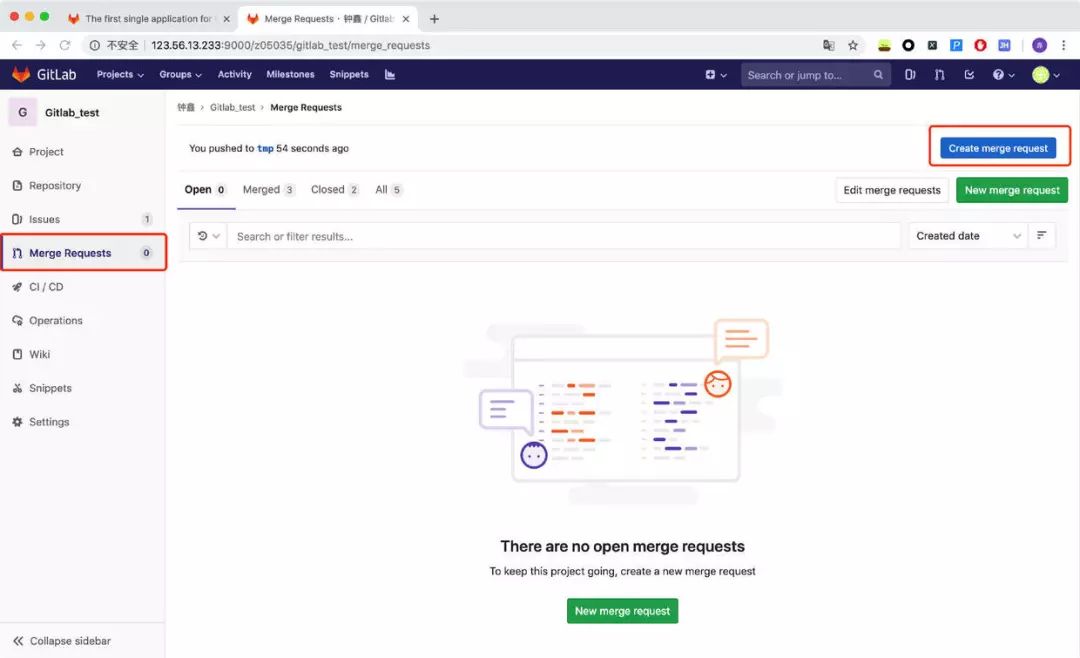Select the Open merge requests tab
This screenshot has height=658, width=1080.
click(205, 189)
